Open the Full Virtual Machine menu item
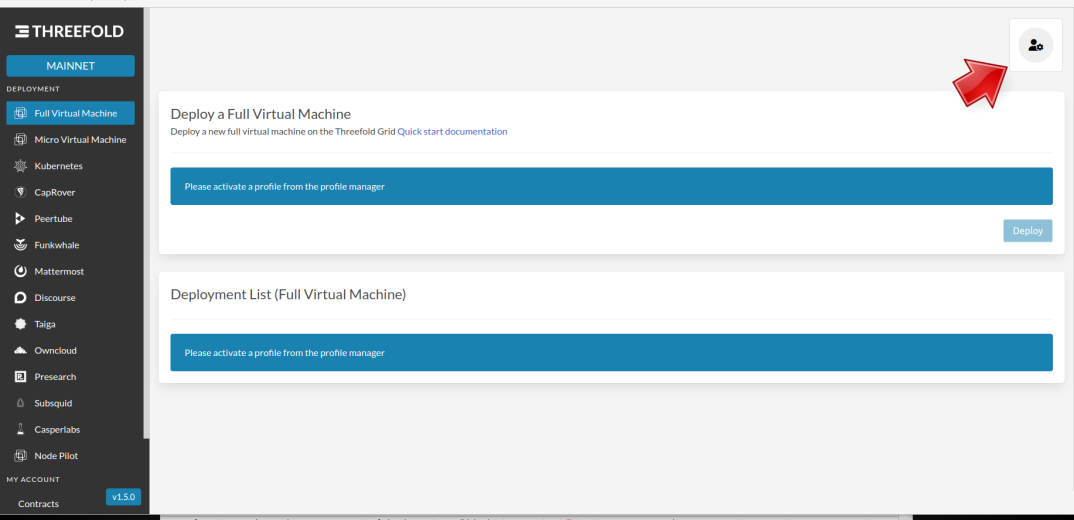The height and width of the screenshot is (520, 1074). (71, 113)
